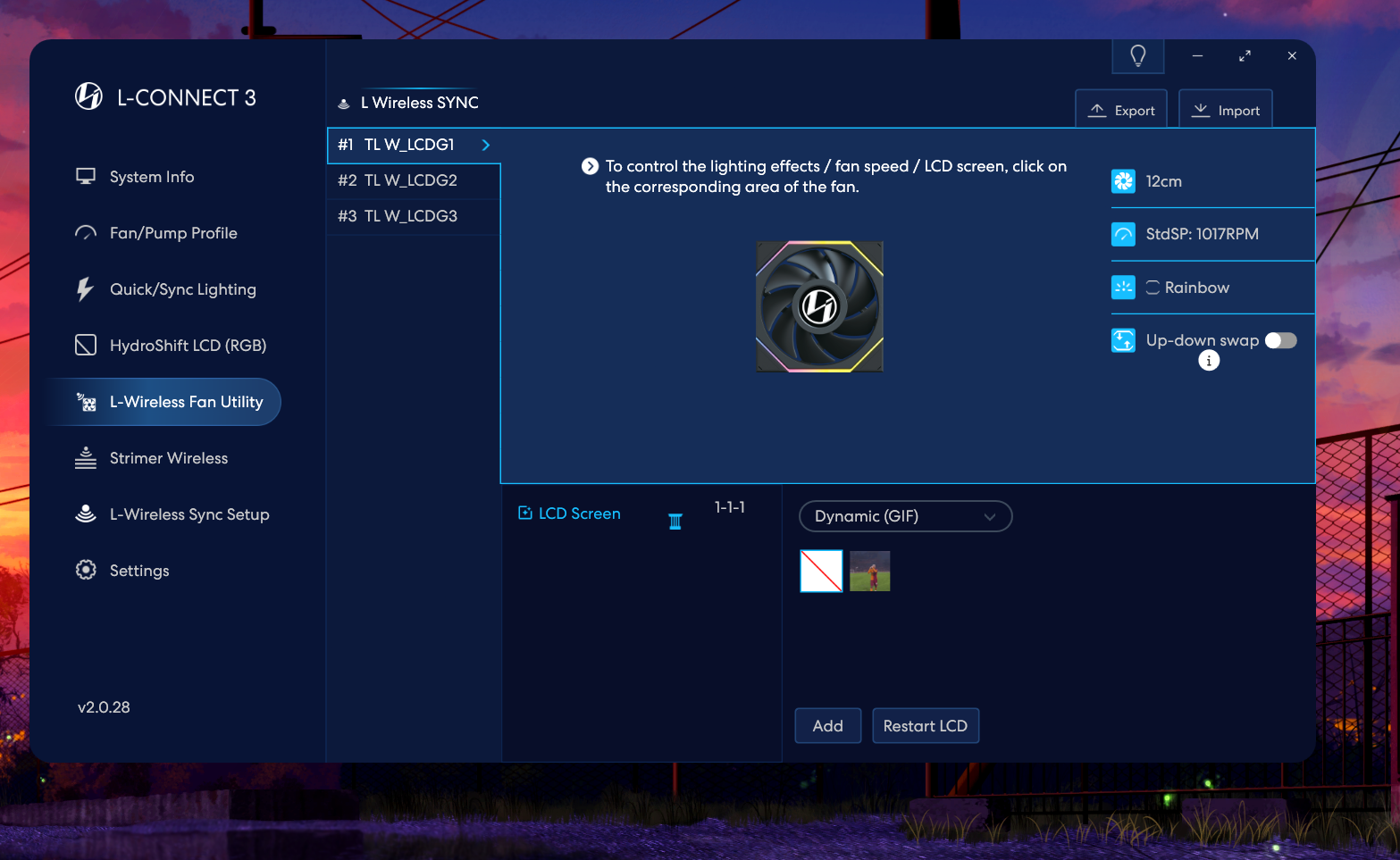Click the StdSP: 1017RPM text
Image resolution: width=1400 pixels, height=860 pixels.
click(x=1203, y=234)
